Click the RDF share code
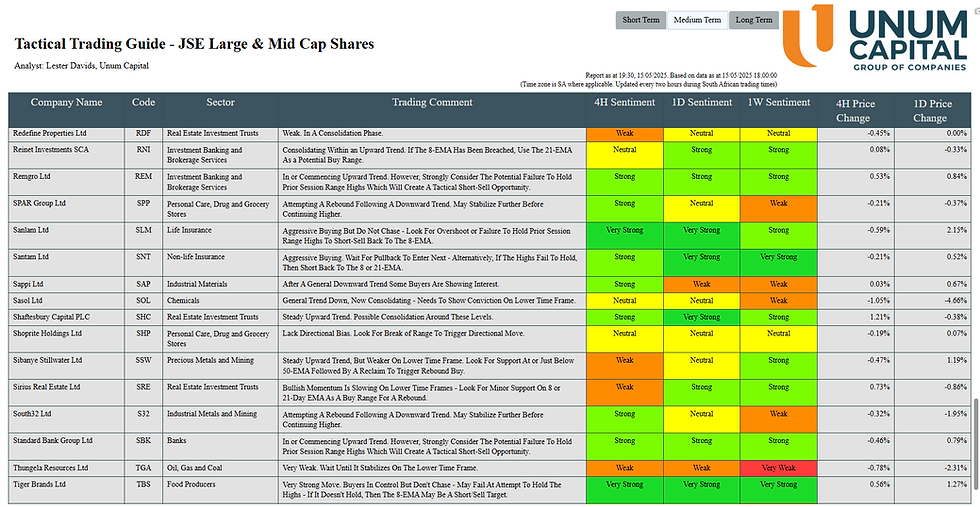This screenshot has height=507, width=980. click(x=143, y=133)
